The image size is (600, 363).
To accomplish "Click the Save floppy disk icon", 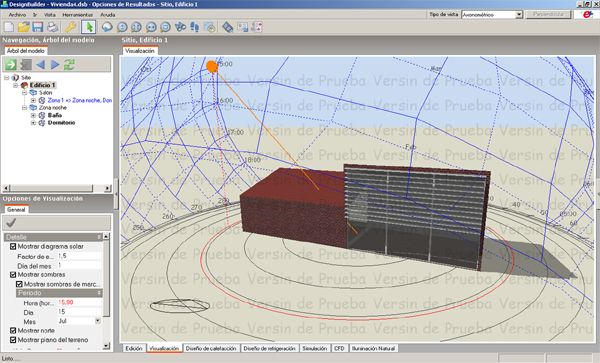I will [38, 27].
